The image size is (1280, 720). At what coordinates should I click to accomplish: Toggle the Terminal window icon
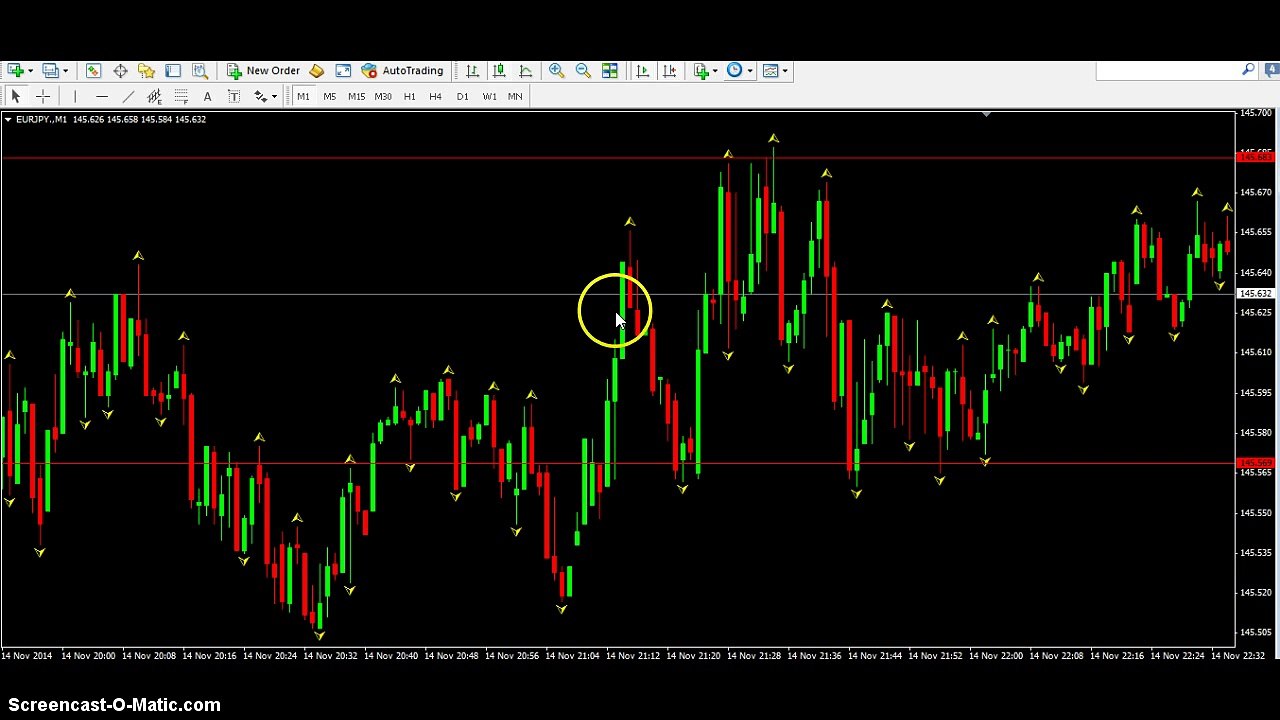(x=173, y=70)
